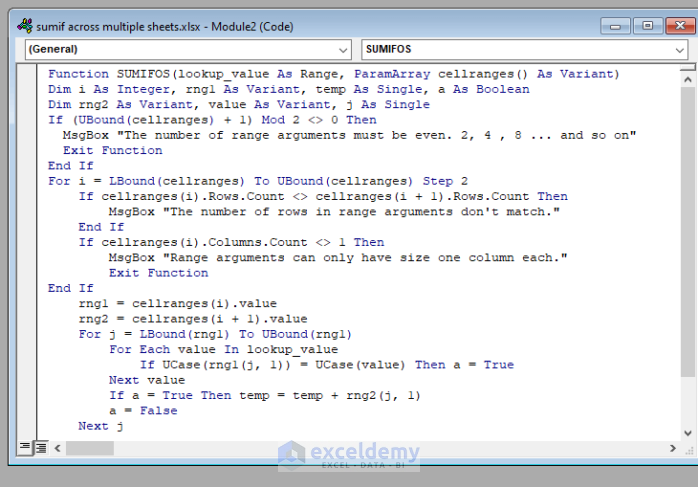
Task: Click the 'Next j' line
Action: click(x=101, y=426)
